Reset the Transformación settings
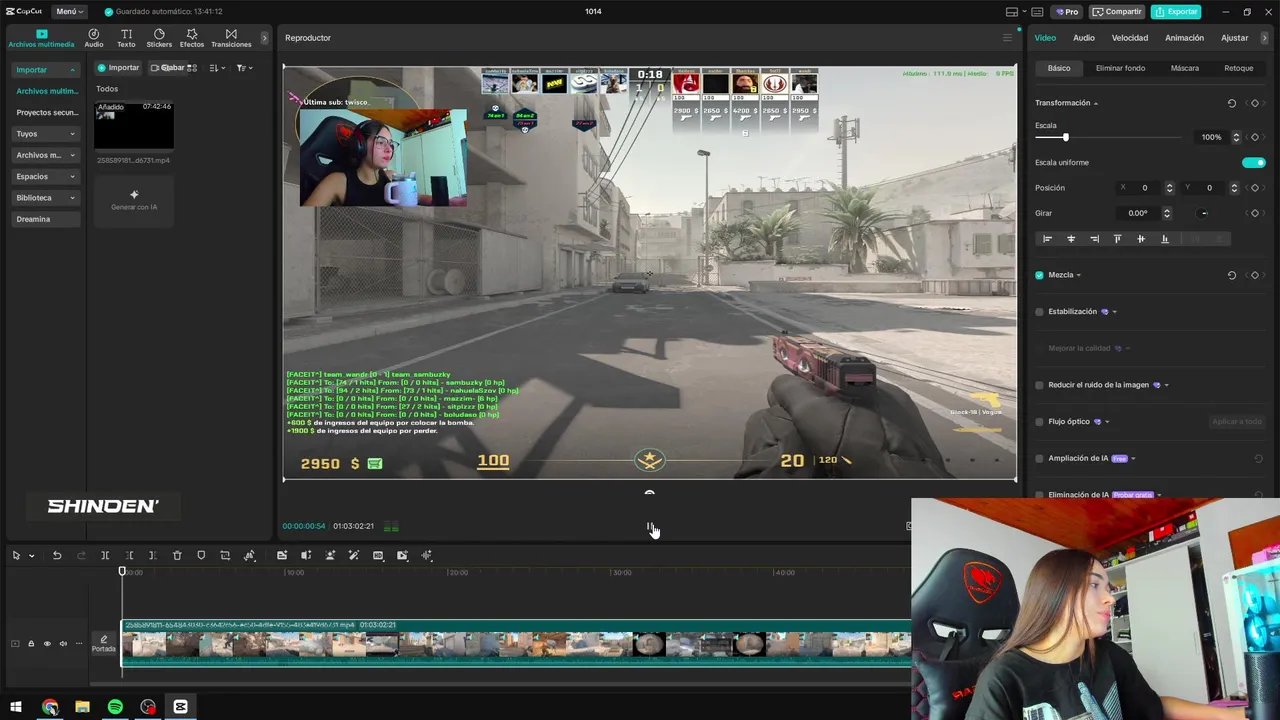Screen dimensions: 1280x720 (1231, 103)
